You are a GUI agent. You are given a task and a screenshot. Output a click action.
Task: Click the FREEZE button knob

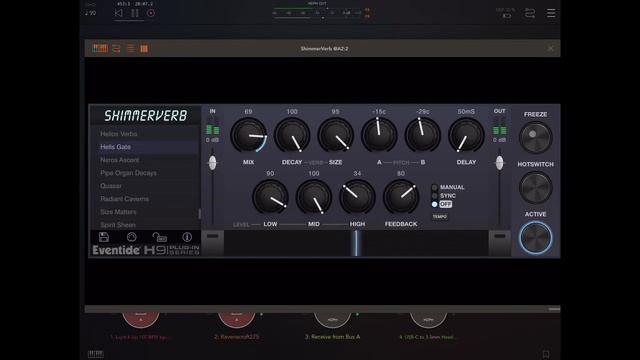point(536,137)
